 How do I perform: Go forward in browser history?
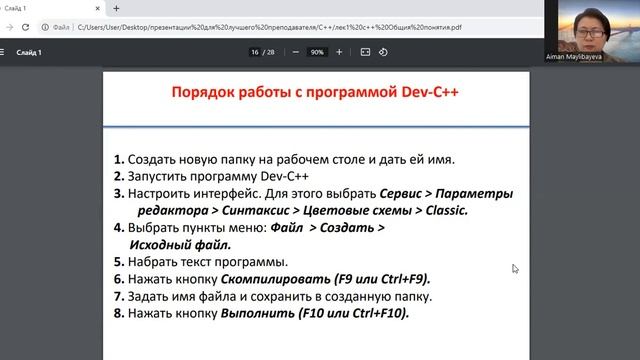click(10, 27)
